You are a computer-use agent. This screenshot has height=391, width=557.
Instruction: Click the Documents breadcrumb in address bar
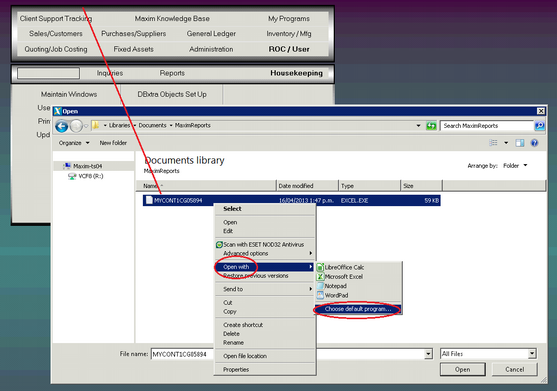[x=152, y=125]
